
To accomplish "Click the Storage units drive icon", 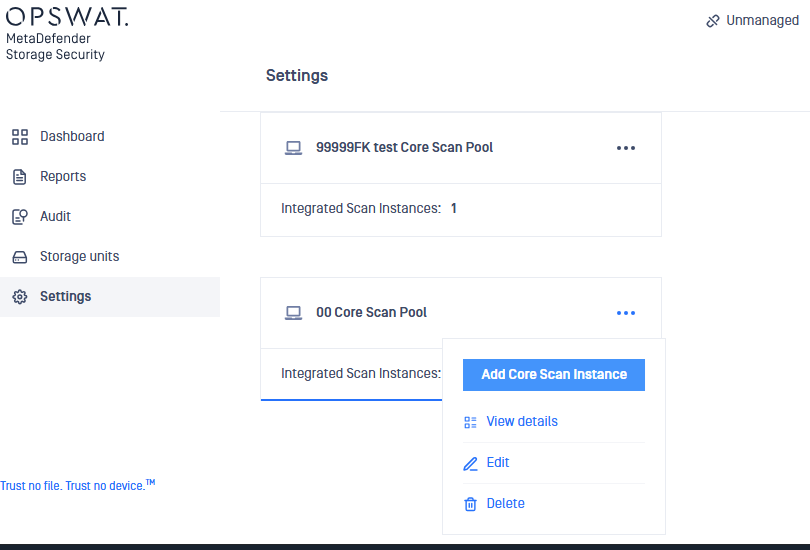I will (19, 257).
